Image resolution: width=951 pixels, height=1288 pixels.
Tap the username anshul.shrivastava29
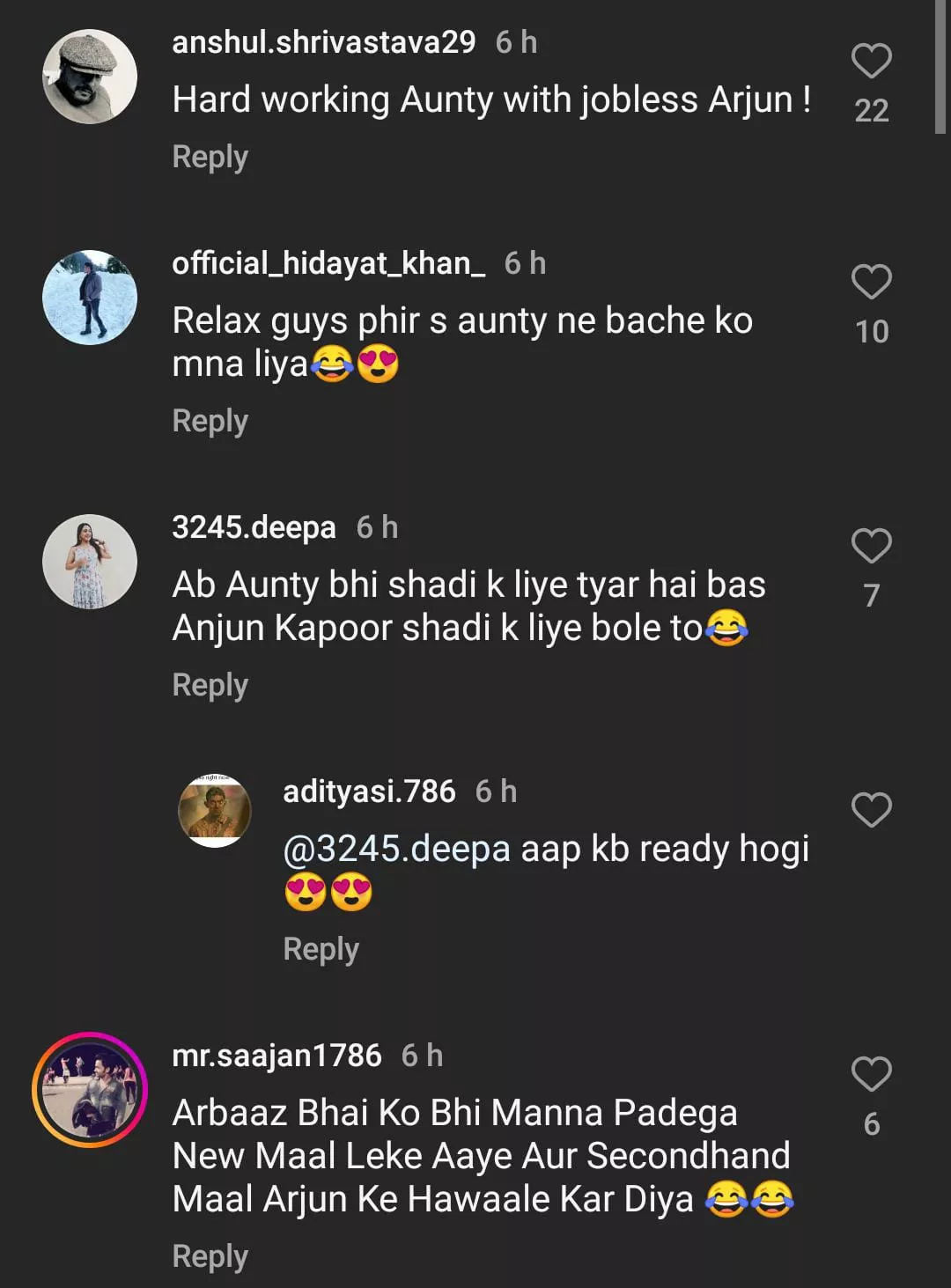(323, 42)
